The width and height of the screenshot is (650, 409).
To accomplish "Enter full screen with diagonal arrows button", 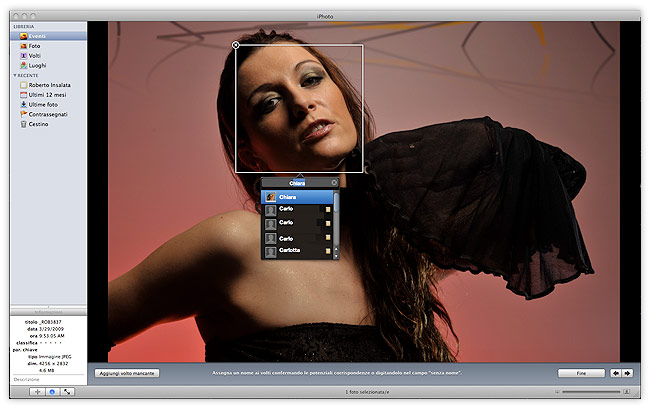I will coord(67,392).
